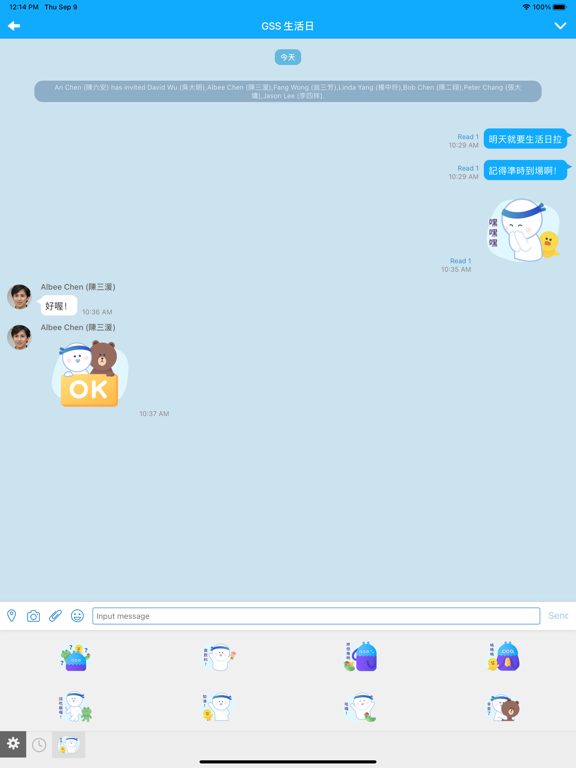Pick the white character hugging brown bear sticker

(504, 708)
